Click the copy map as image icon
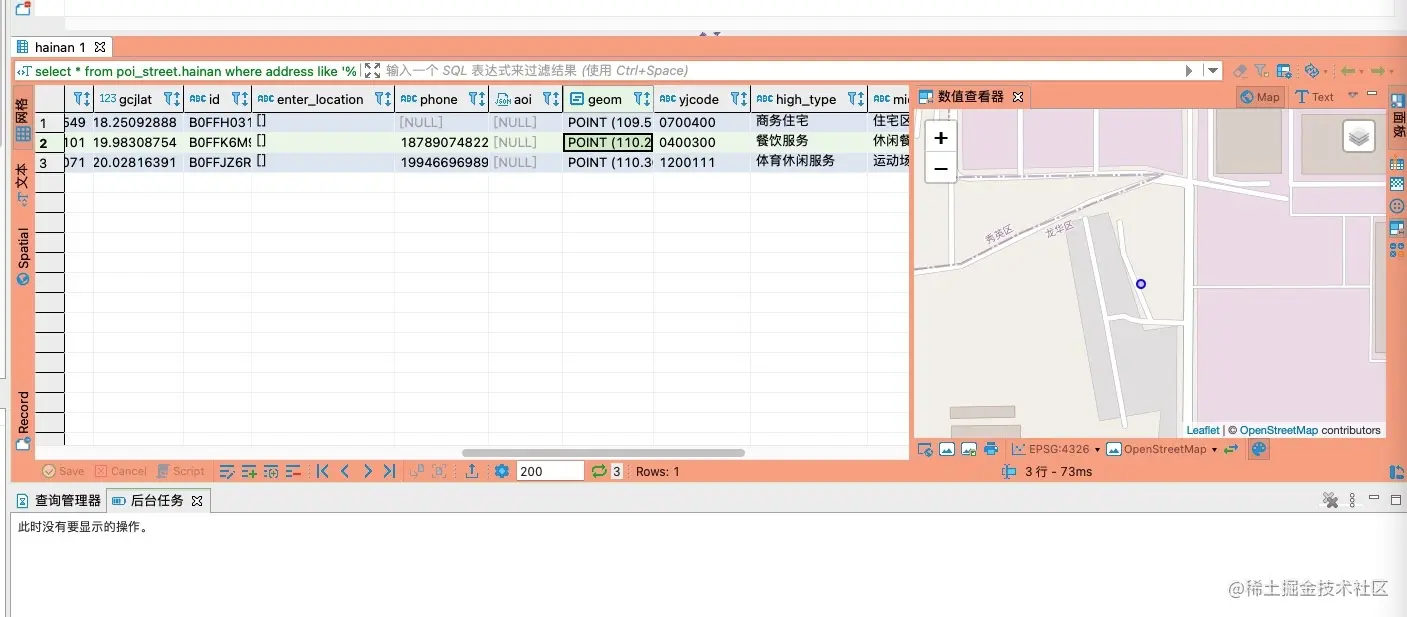The height and width of the screenshot is (617, 1407). pos(947,449)
